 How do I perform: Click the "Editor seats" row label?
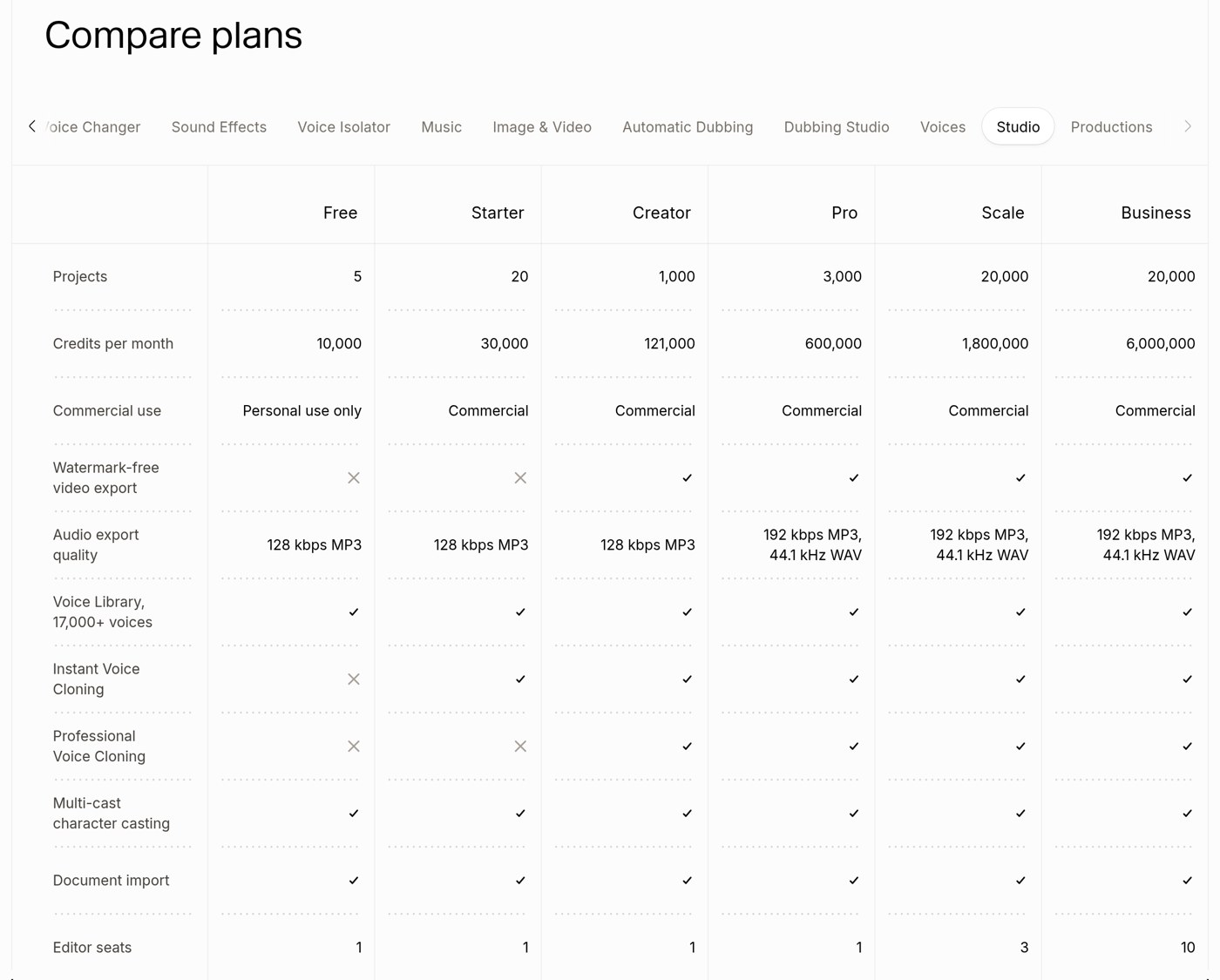(92, 948)
